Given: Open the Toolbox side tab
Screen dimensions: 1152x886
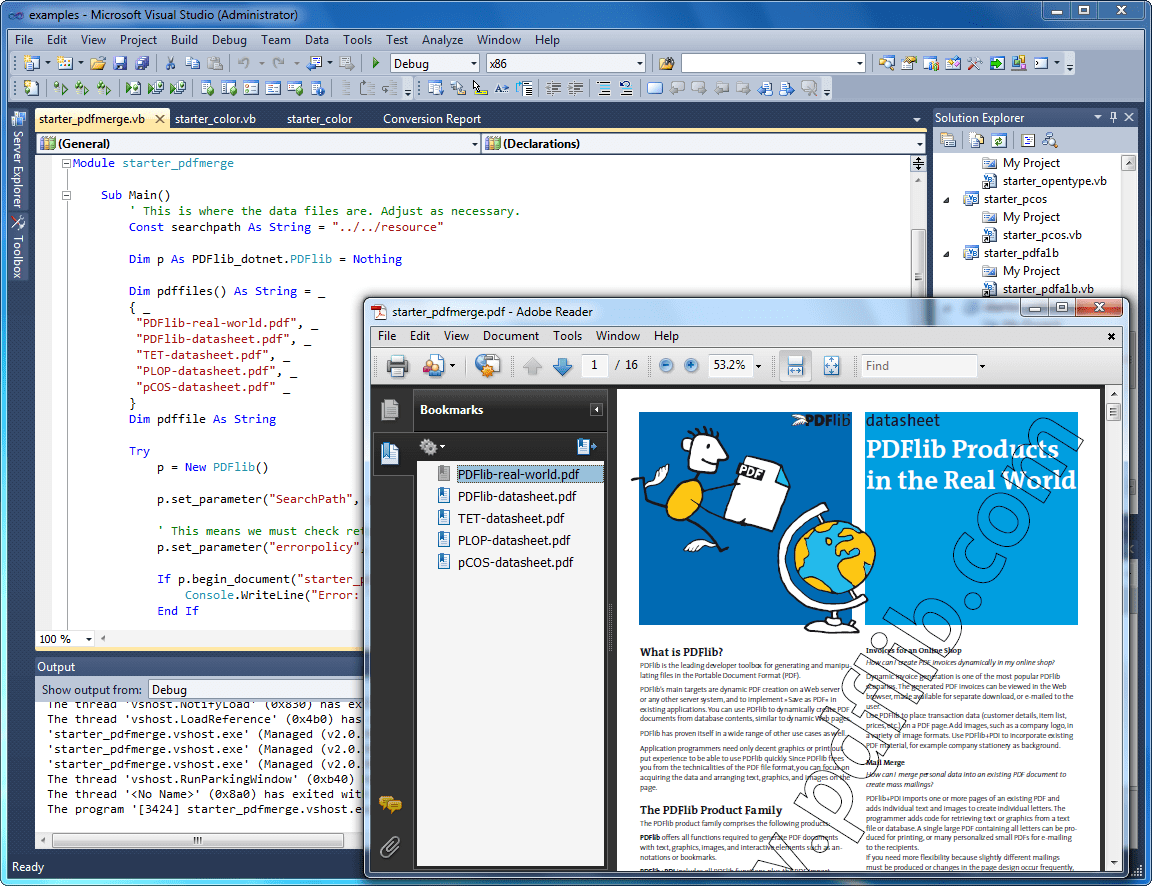Looking at the screenshot, I should [x=18, y=248].
